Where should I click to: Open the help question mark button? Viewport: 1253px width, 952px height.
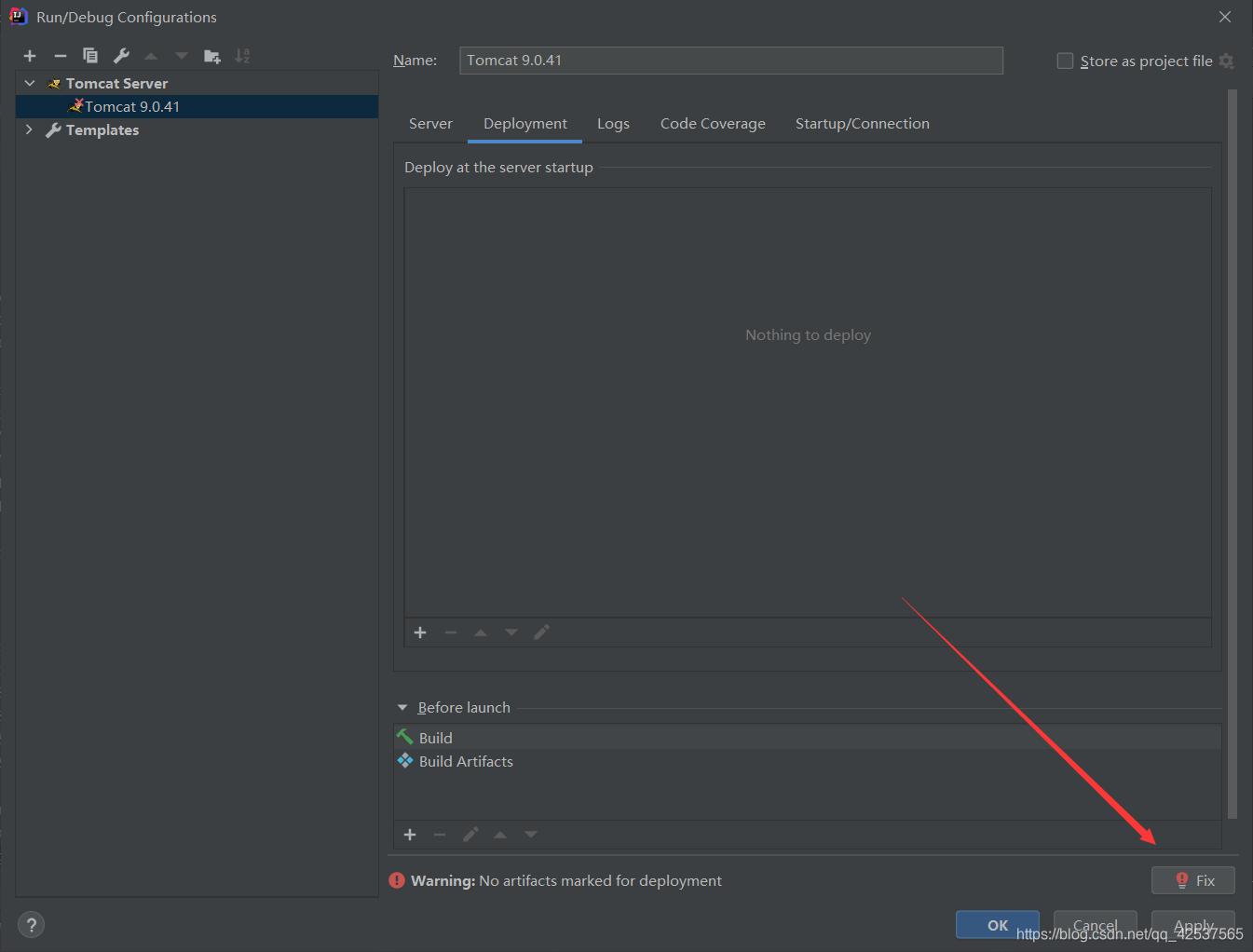click(31, 925)
